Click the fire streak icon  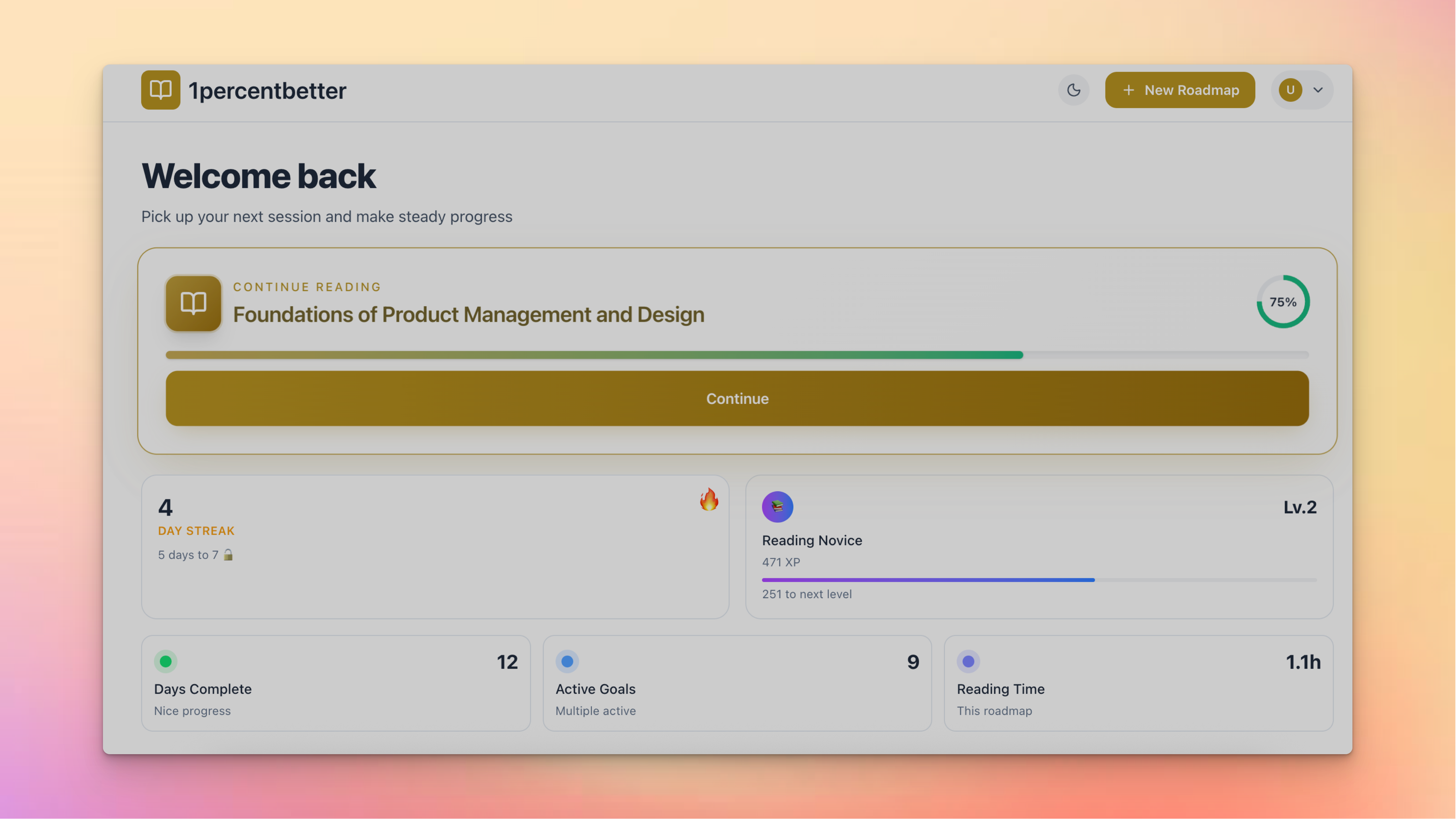click(709, 500)
